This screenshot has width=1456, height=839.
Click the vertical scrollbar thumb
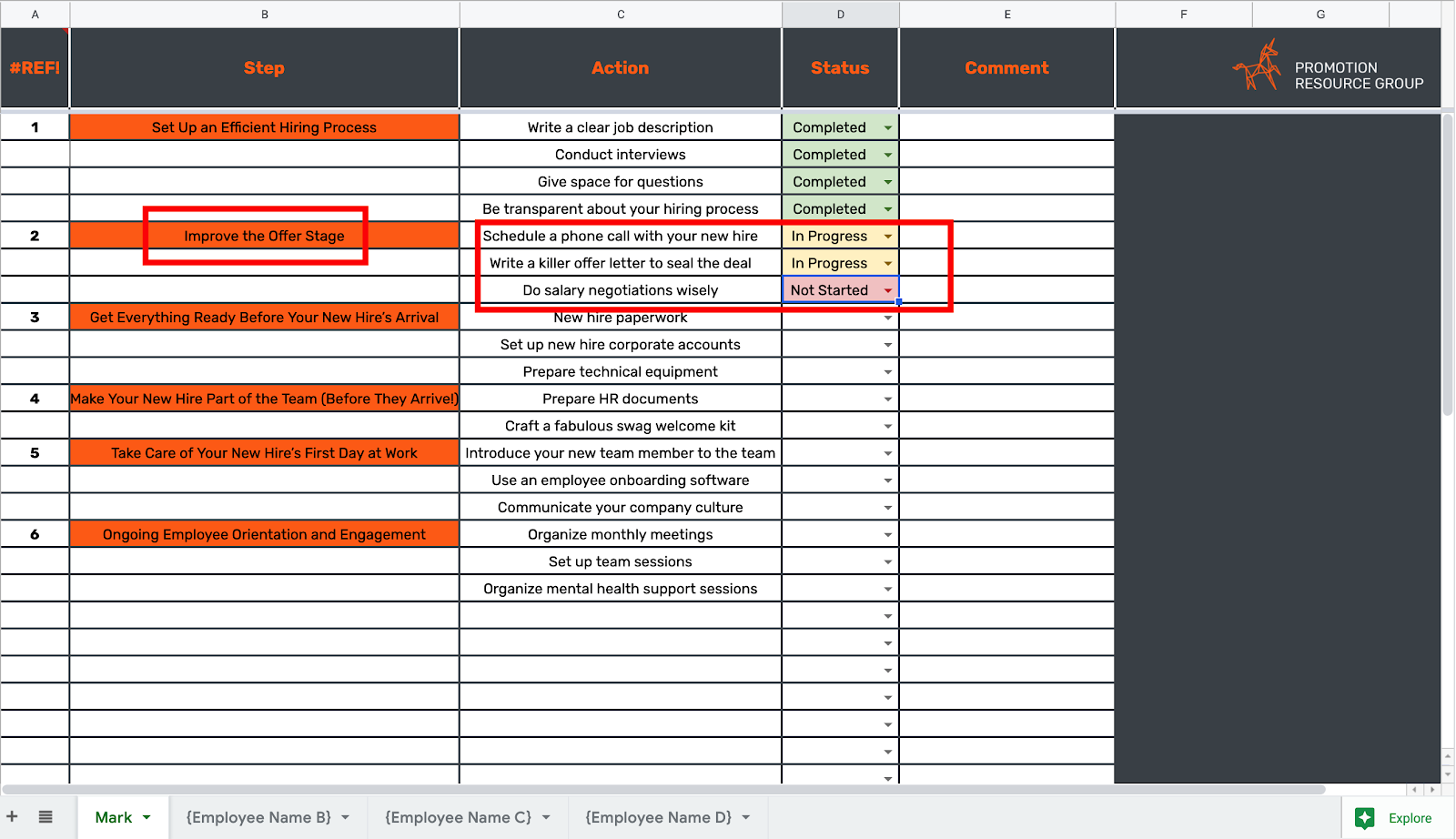(1448, 264)
